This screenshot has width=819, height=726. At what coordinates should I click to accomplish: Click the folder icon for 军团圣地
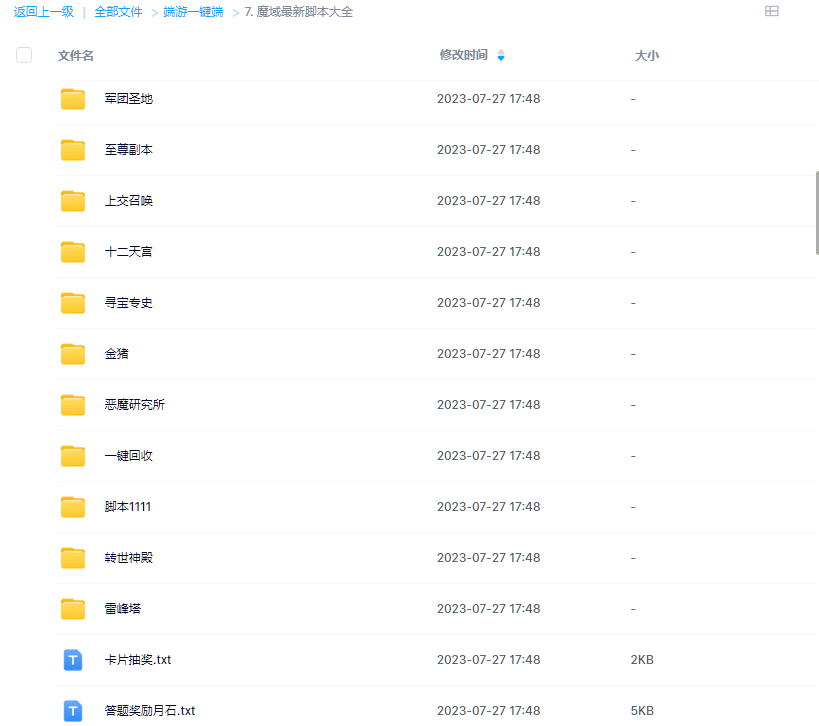pos(73,99)
